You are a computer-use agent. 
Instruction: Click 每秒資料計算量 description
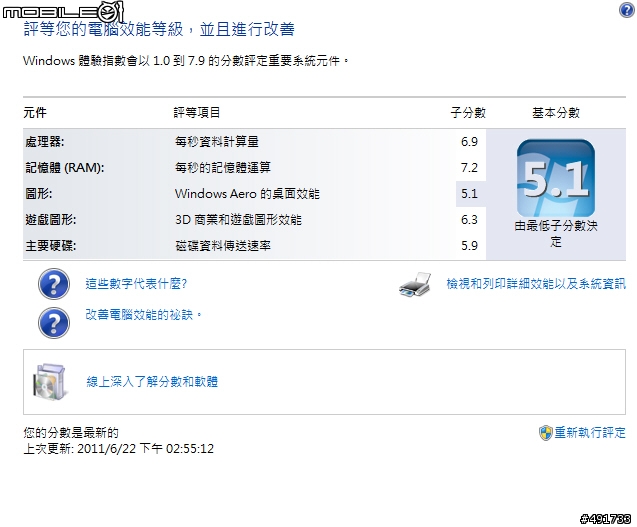(x=217, y=142)
